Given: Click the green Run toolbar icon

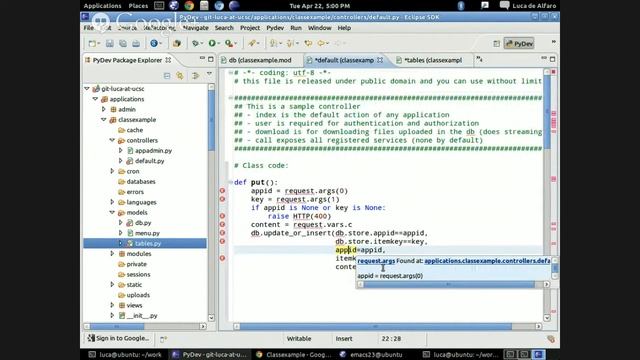Looking at the screenshot, I should pos(212,43).
